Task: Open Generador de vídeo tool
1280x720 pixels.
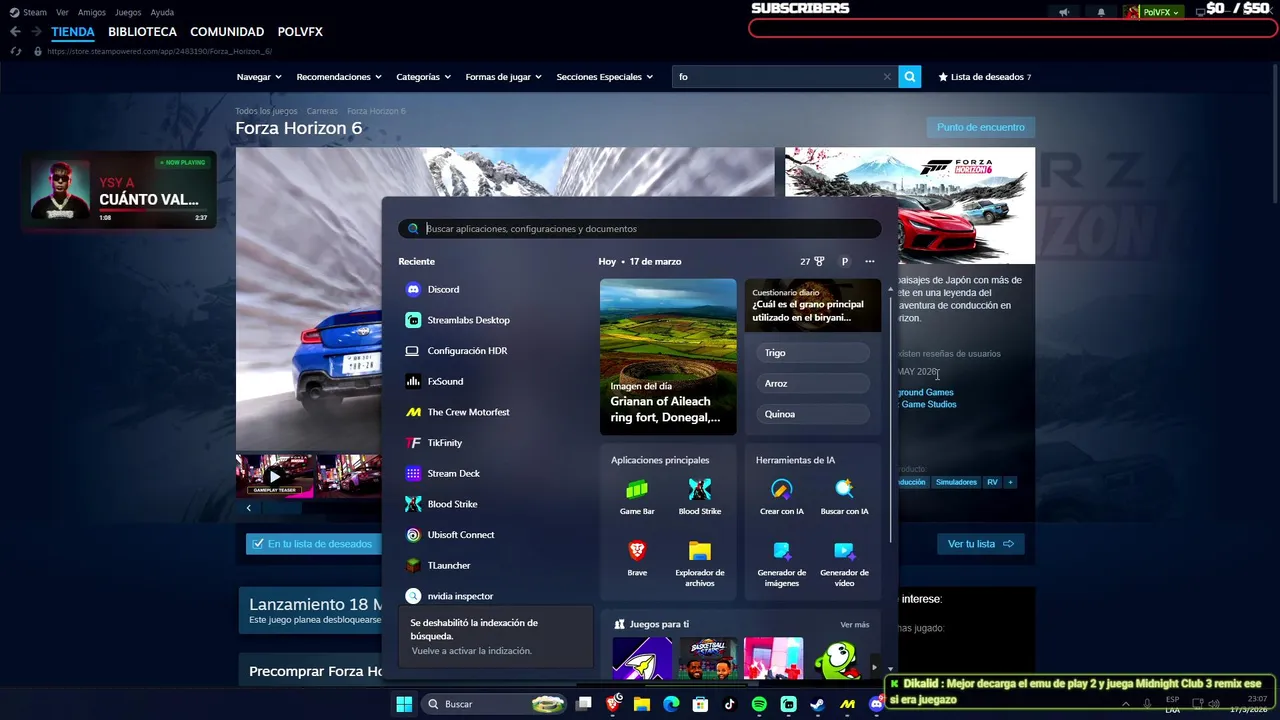Action: tap(844, 563)
